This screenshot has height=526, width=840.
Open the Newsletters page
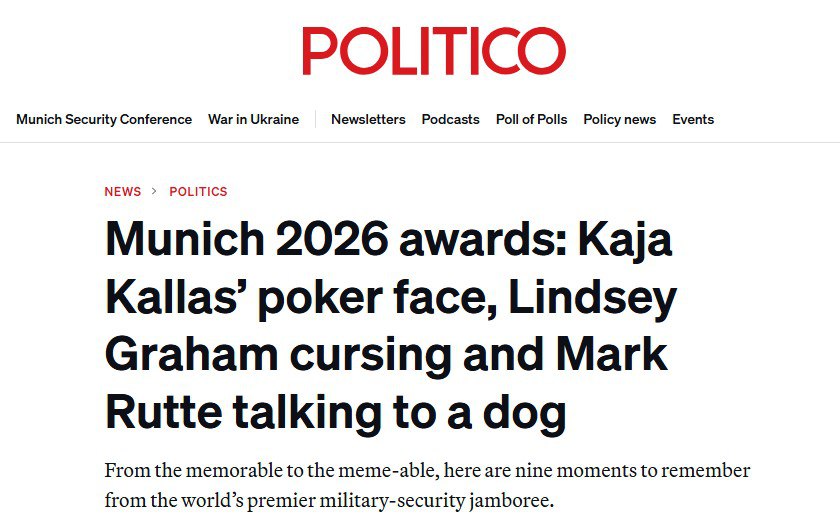pos(368,119)
